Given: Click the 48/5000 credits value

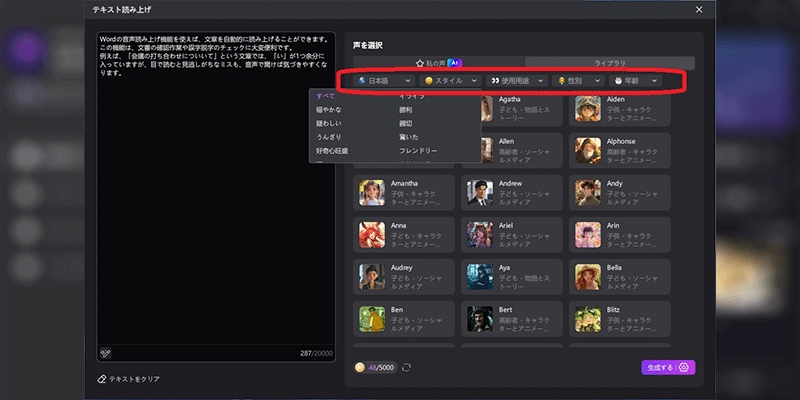Looking at the screenshot, I should click(381, 367).
